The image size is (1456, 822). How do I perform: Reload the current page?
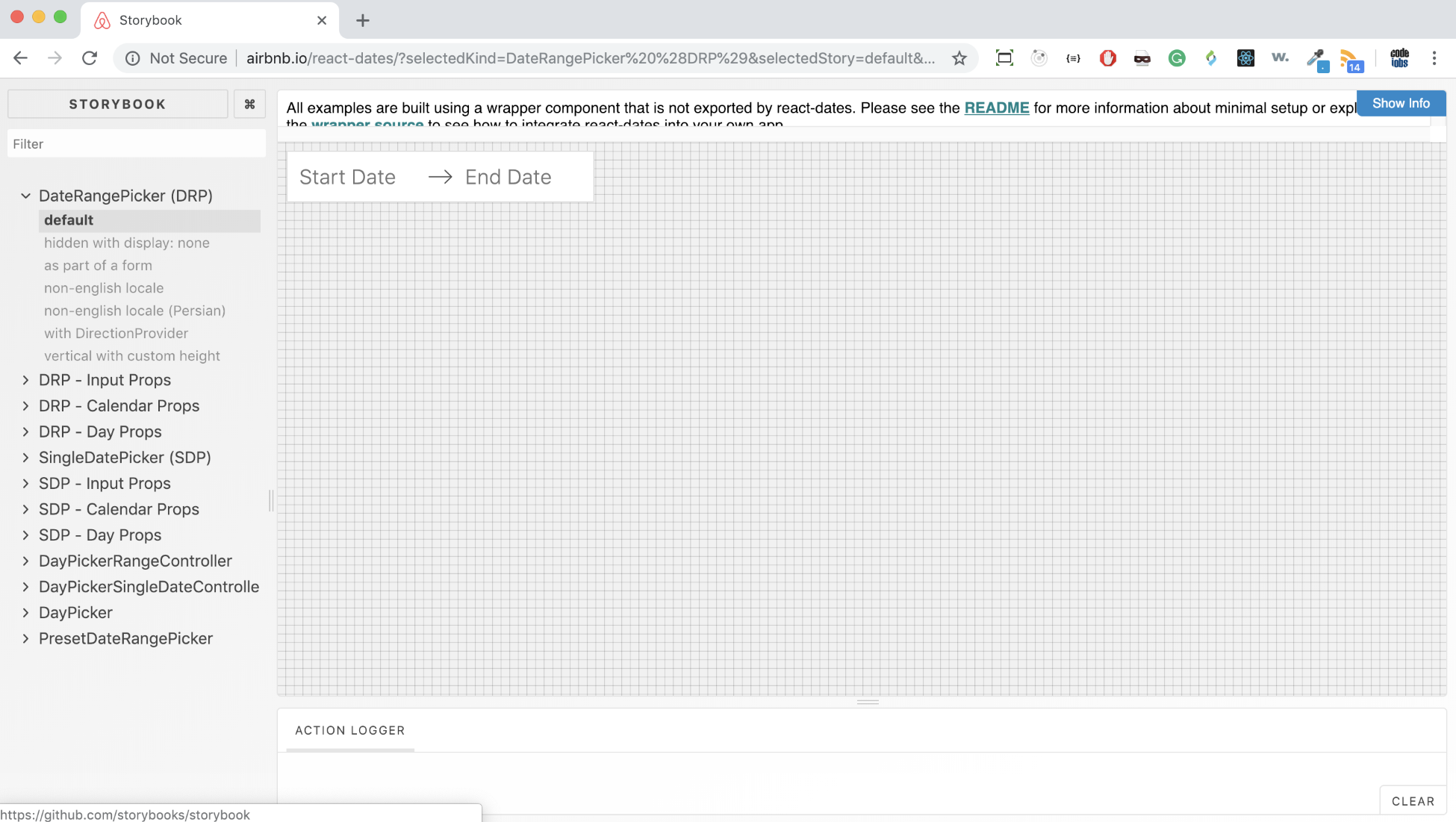[x=90, y=58]
